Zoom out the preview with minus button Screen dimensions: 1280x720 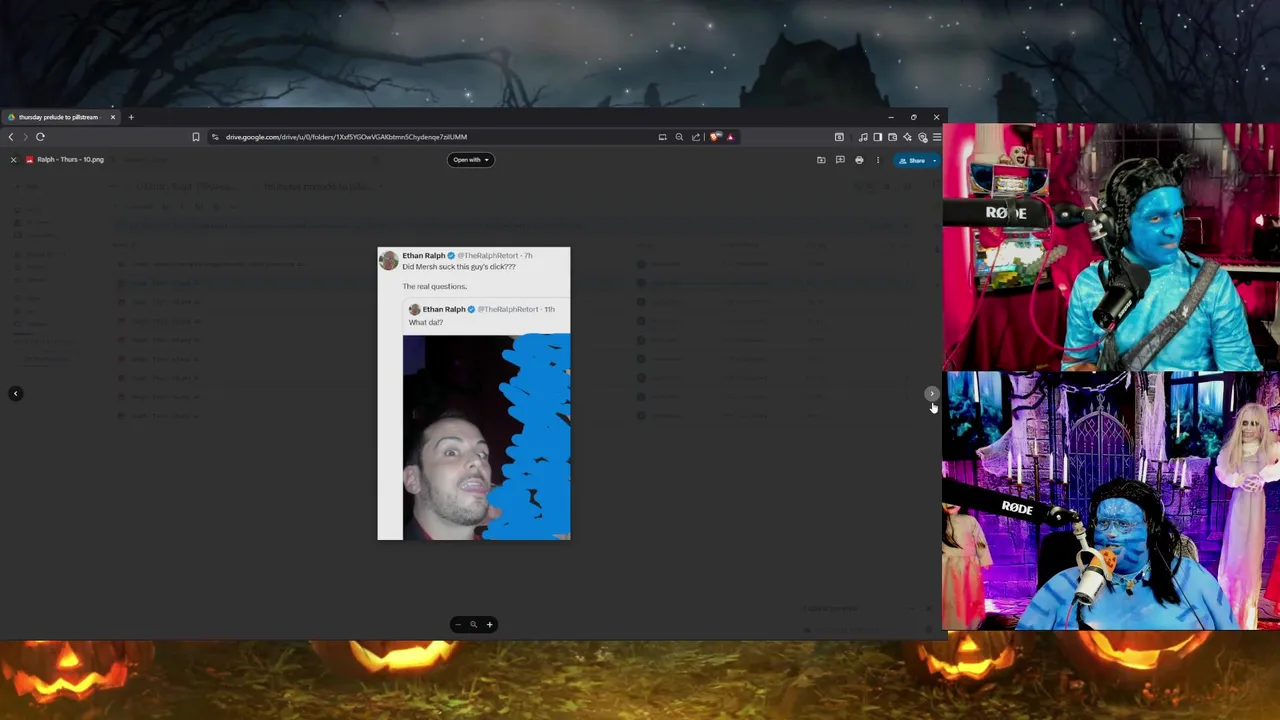pos(458,624)
